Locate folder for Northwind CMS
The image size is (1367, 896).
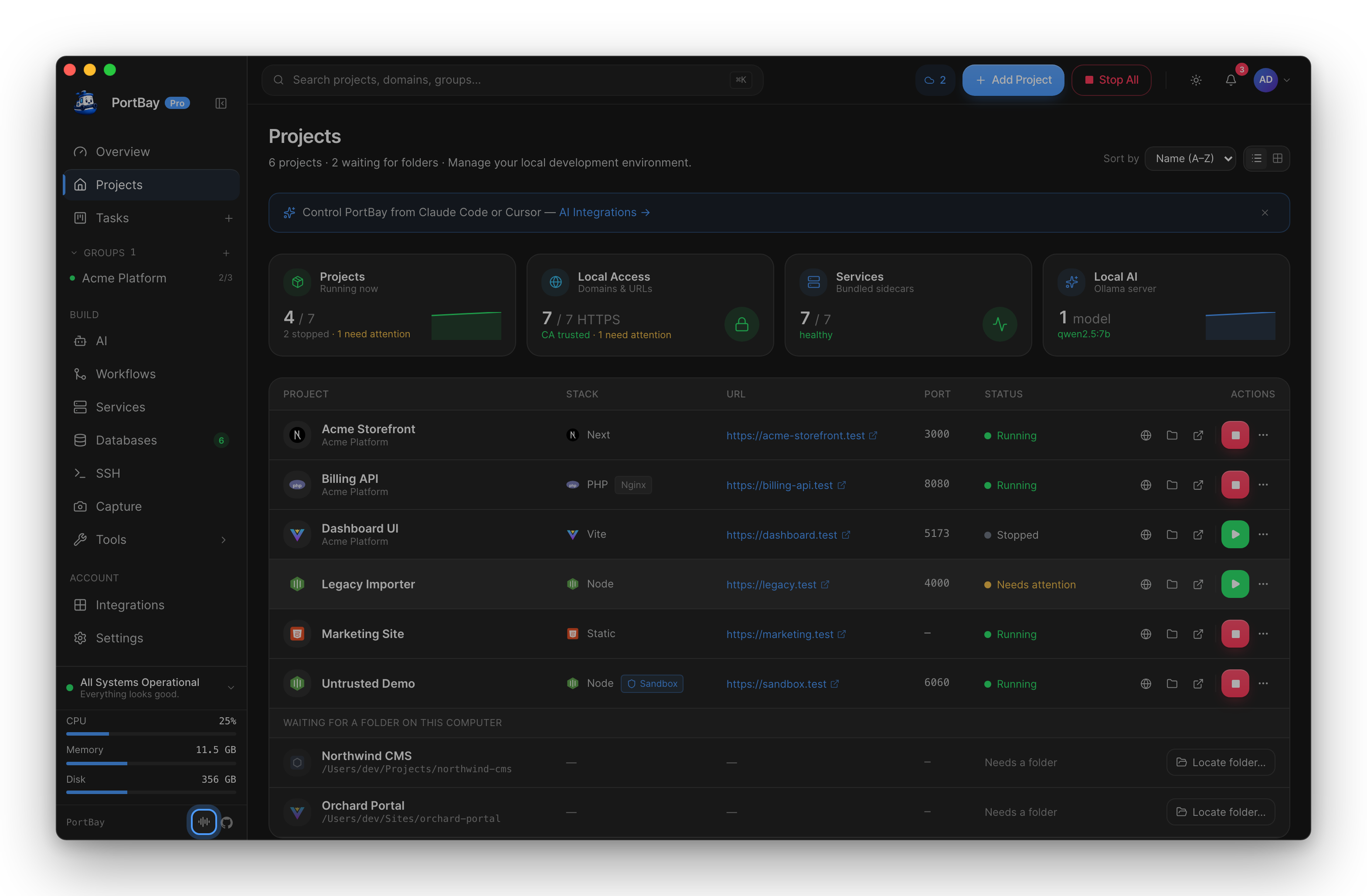(x=1221, y=762)
